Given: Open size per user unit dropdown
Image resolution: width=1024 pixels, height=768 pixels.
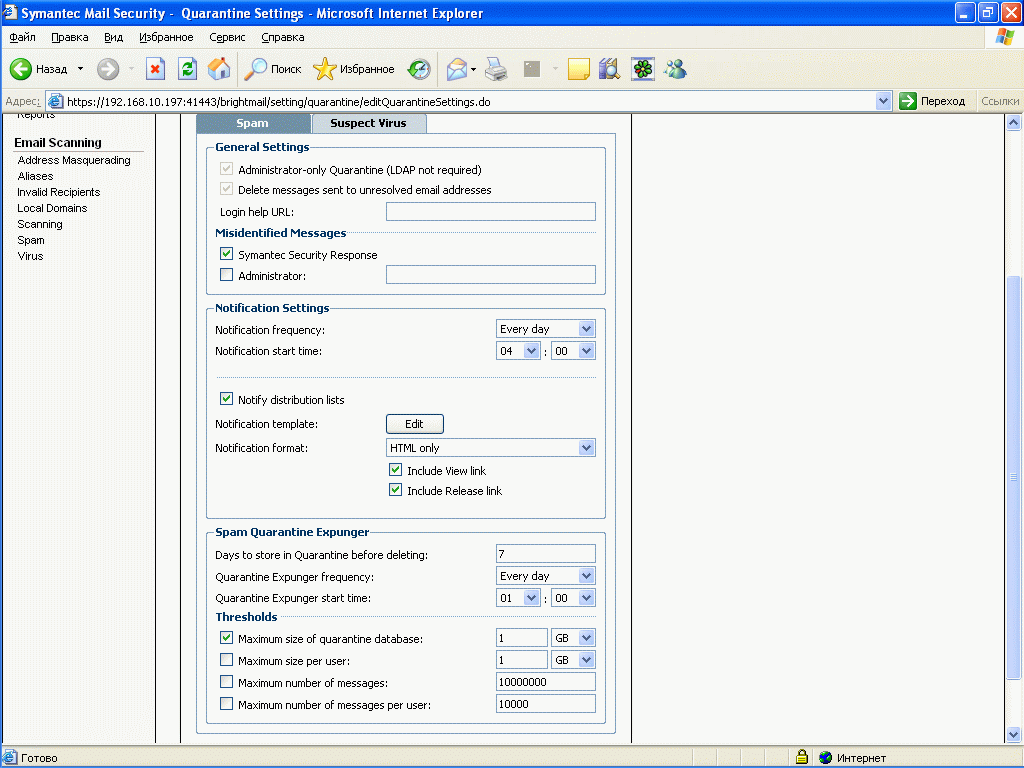Looking at the screenshot, I should pos(573,660).
